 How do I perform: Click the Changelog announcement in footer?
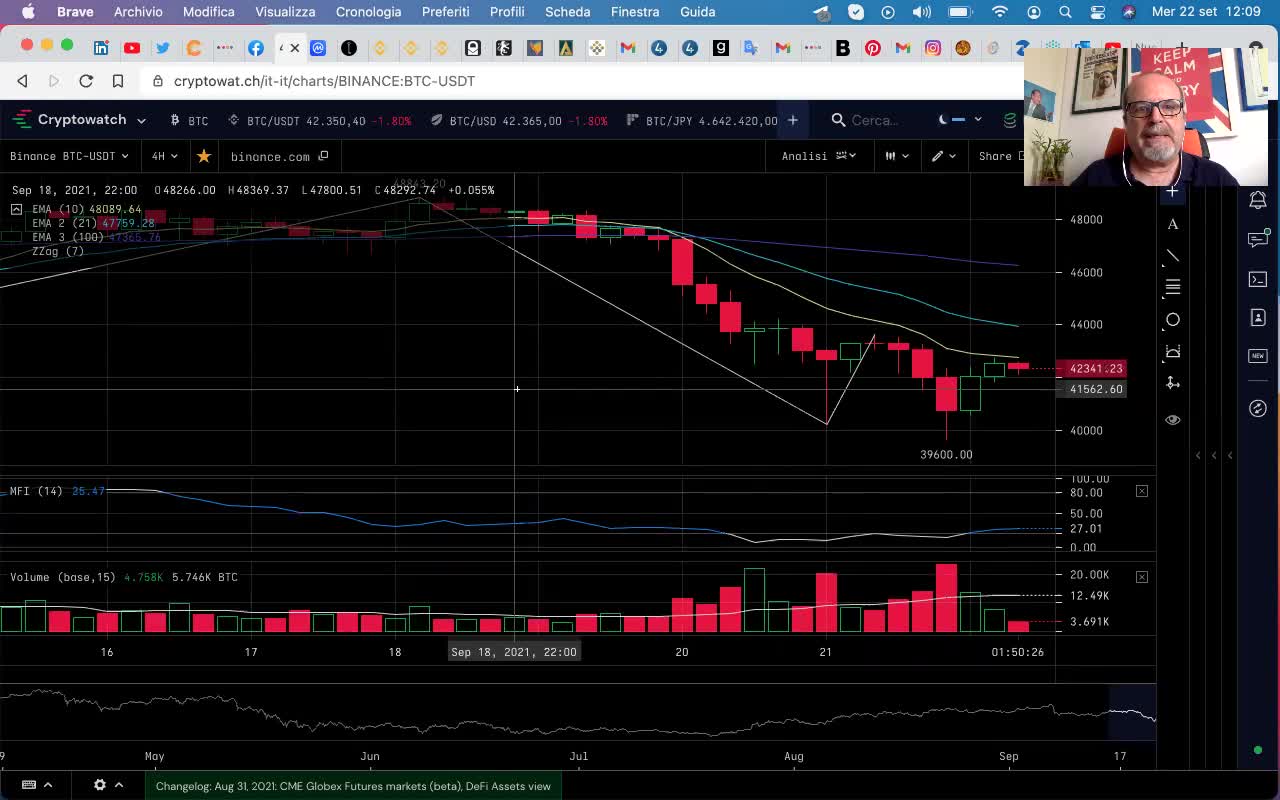pyautogui.click(x=353, y=786)
